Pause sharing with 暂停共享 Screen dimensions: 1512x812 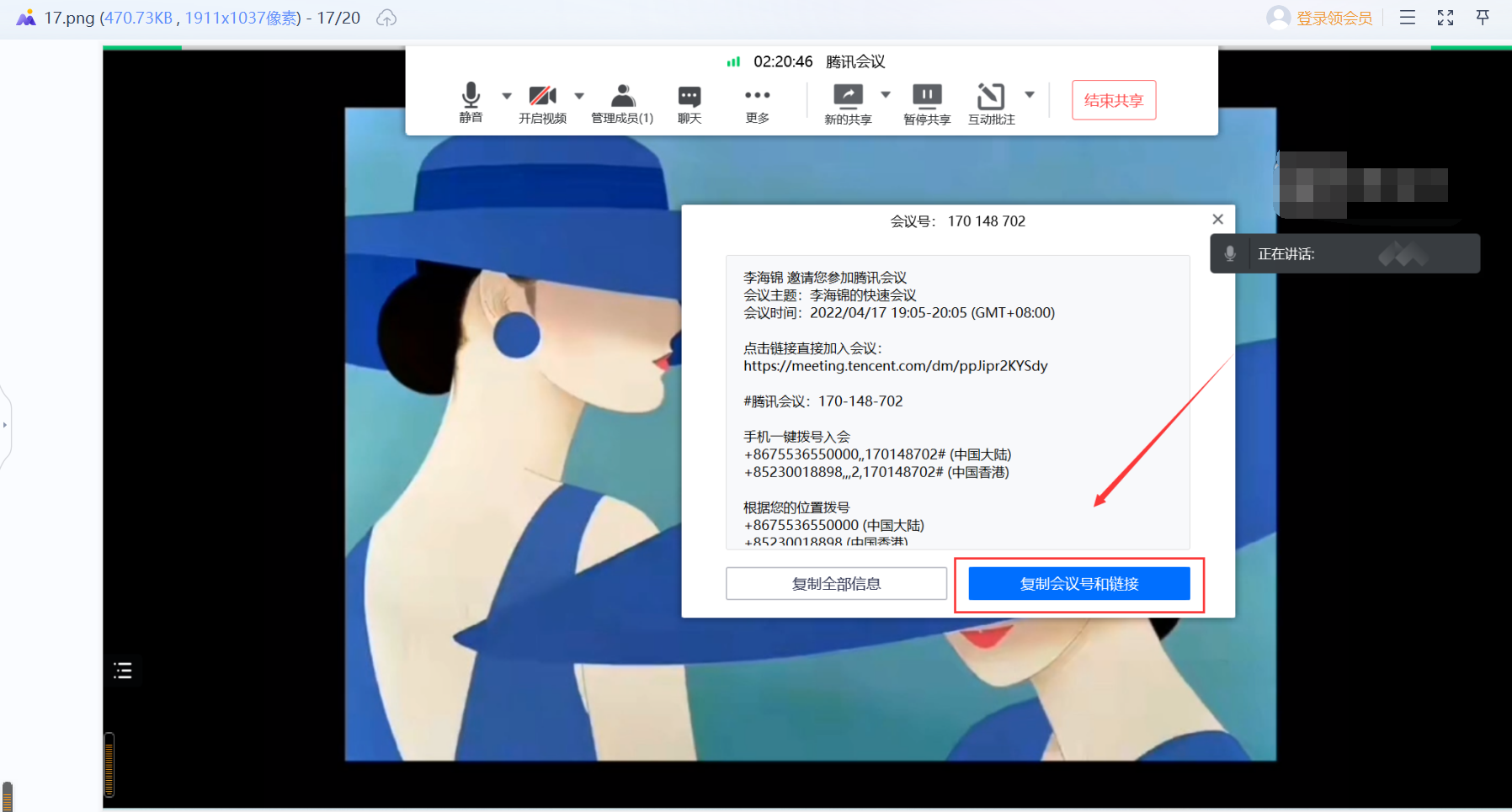point(927,104)
